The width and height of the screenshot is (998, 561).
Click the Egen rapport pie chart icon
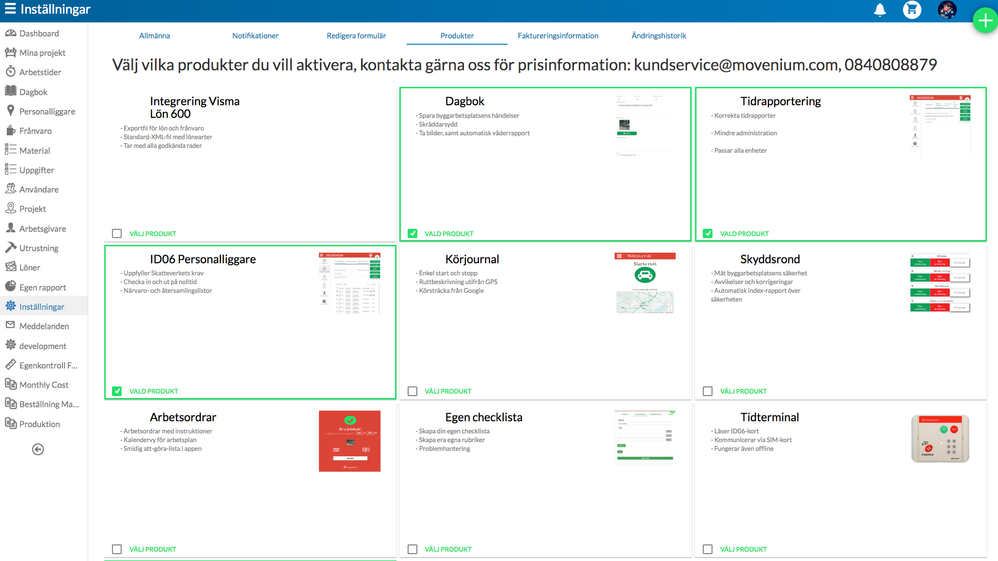pos(11,287)
